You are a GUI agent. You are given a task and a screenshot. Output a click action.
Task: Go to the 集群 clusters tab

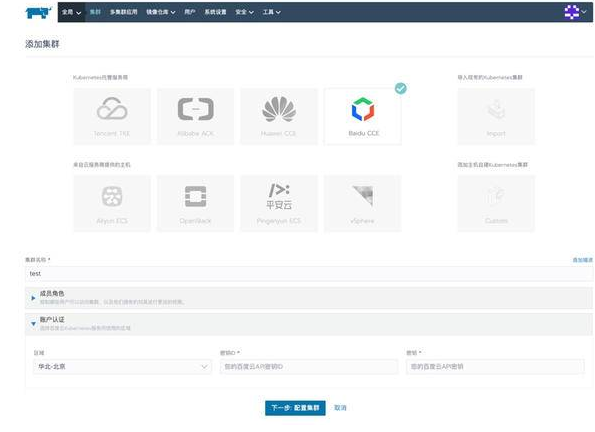click(95, 12)
